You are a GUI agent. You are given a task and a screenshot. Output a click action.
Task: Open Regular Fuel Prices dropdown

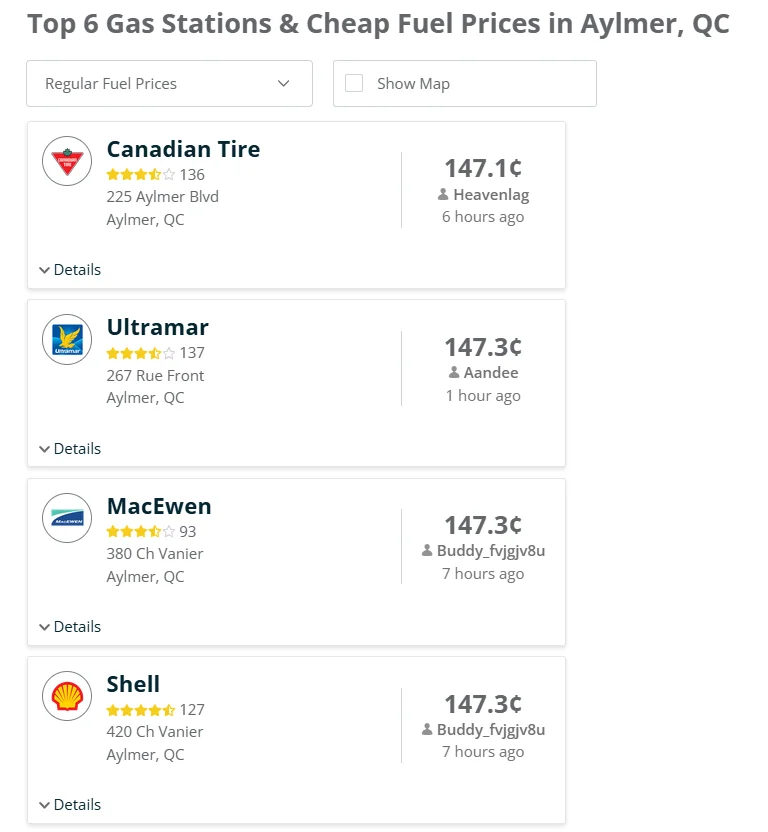(x=169, y=84)
